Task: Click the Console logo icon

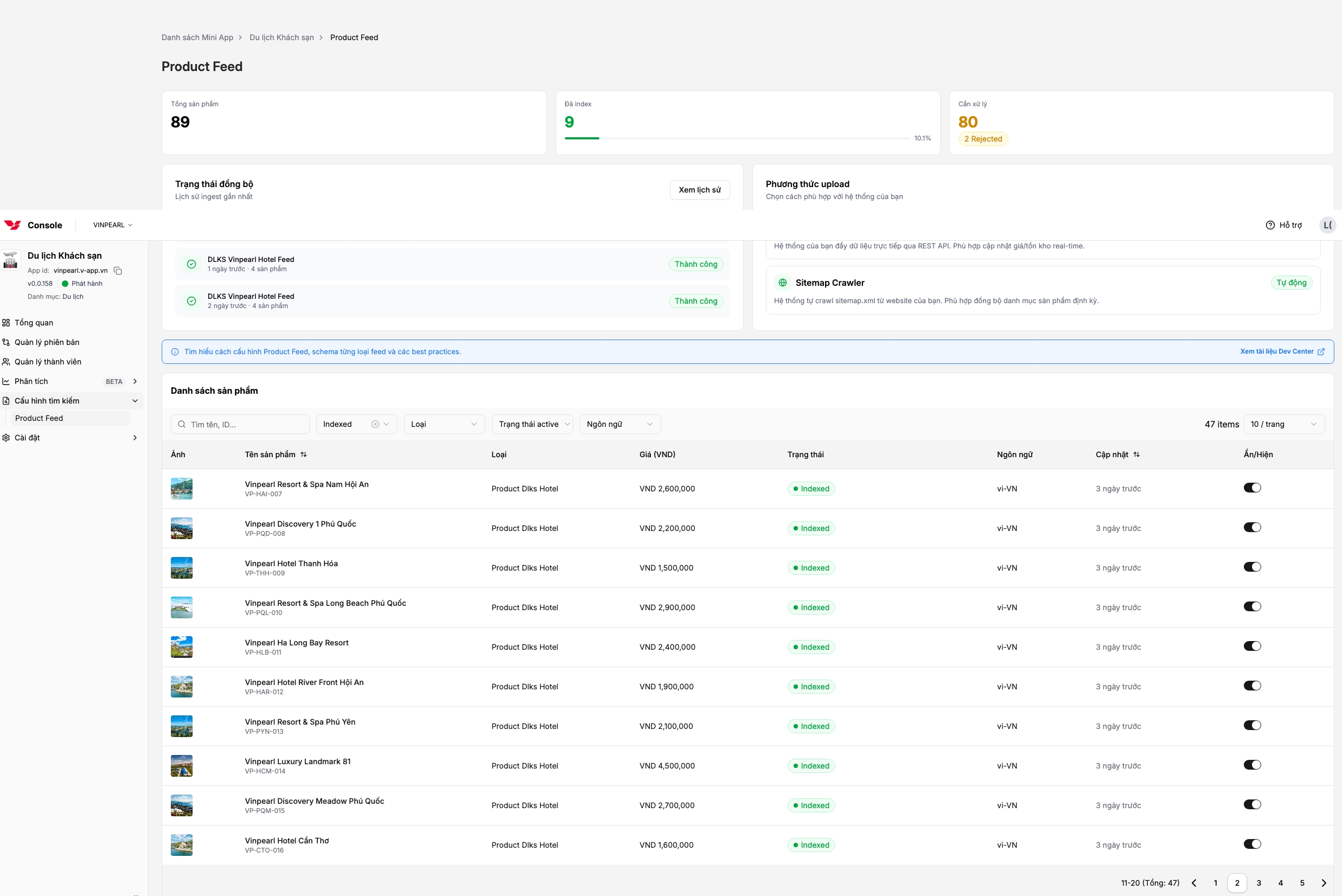Action: pos(12,225)
